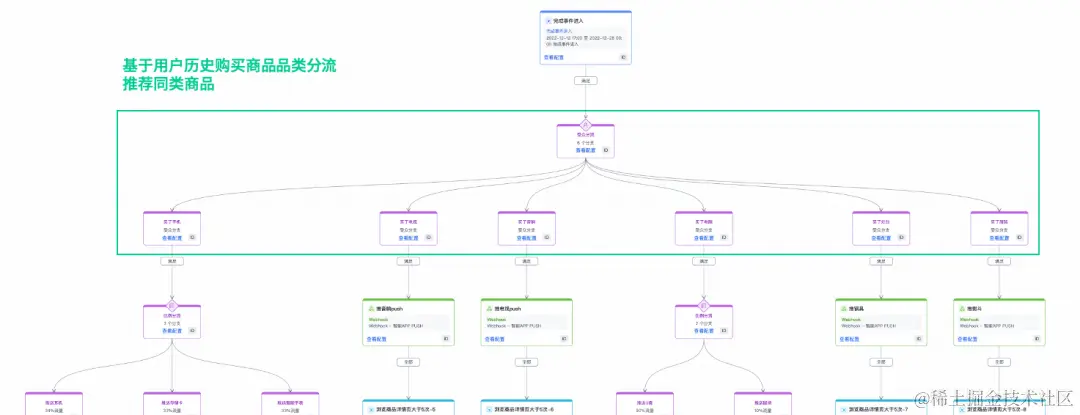Open 查看配置 on the 买了电脑 node

coord(703,237)
